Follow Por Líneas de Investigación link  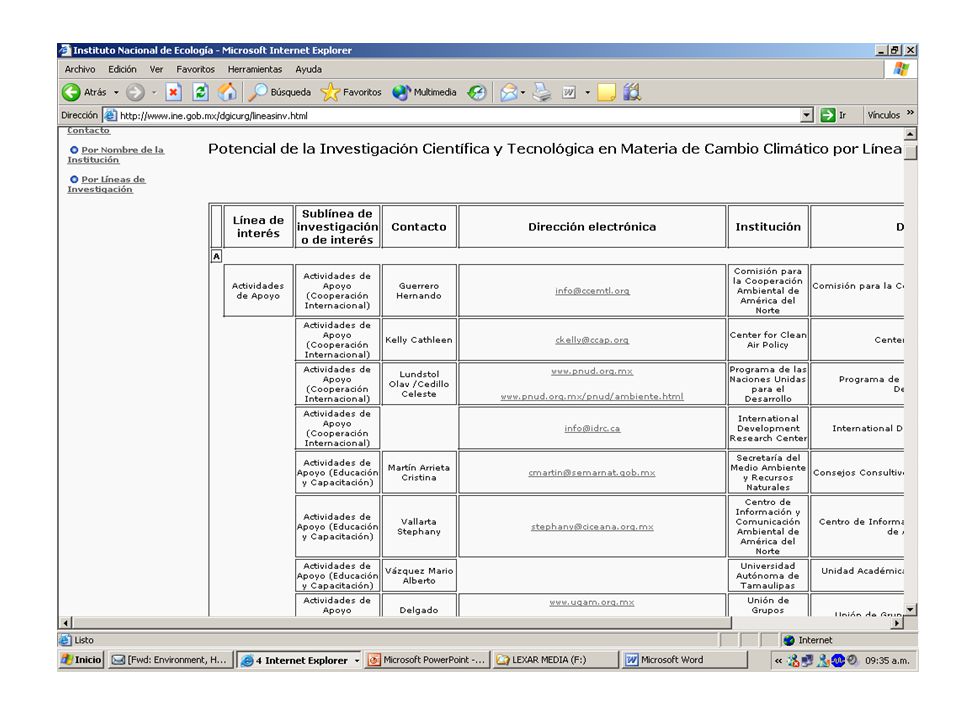pos(107,184)
